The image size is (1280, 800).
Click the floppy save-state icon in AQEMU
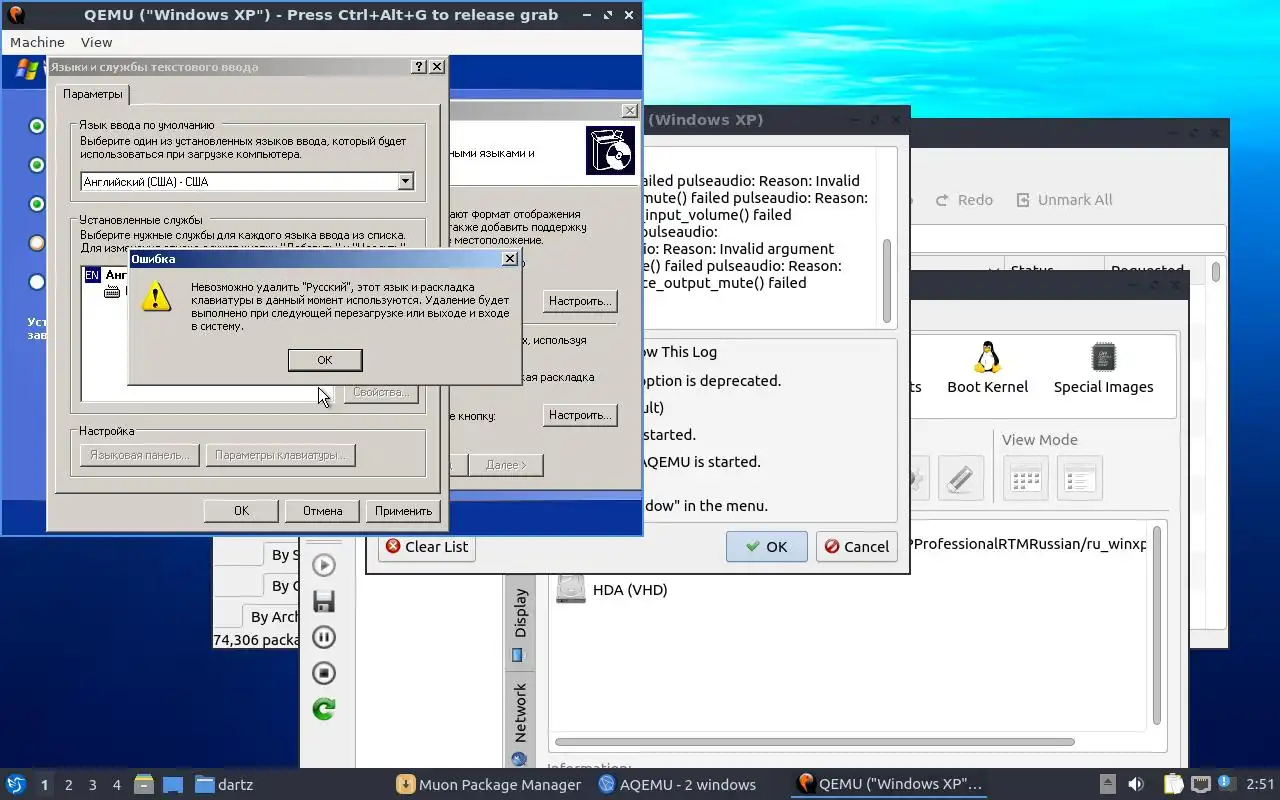(324, 601)
